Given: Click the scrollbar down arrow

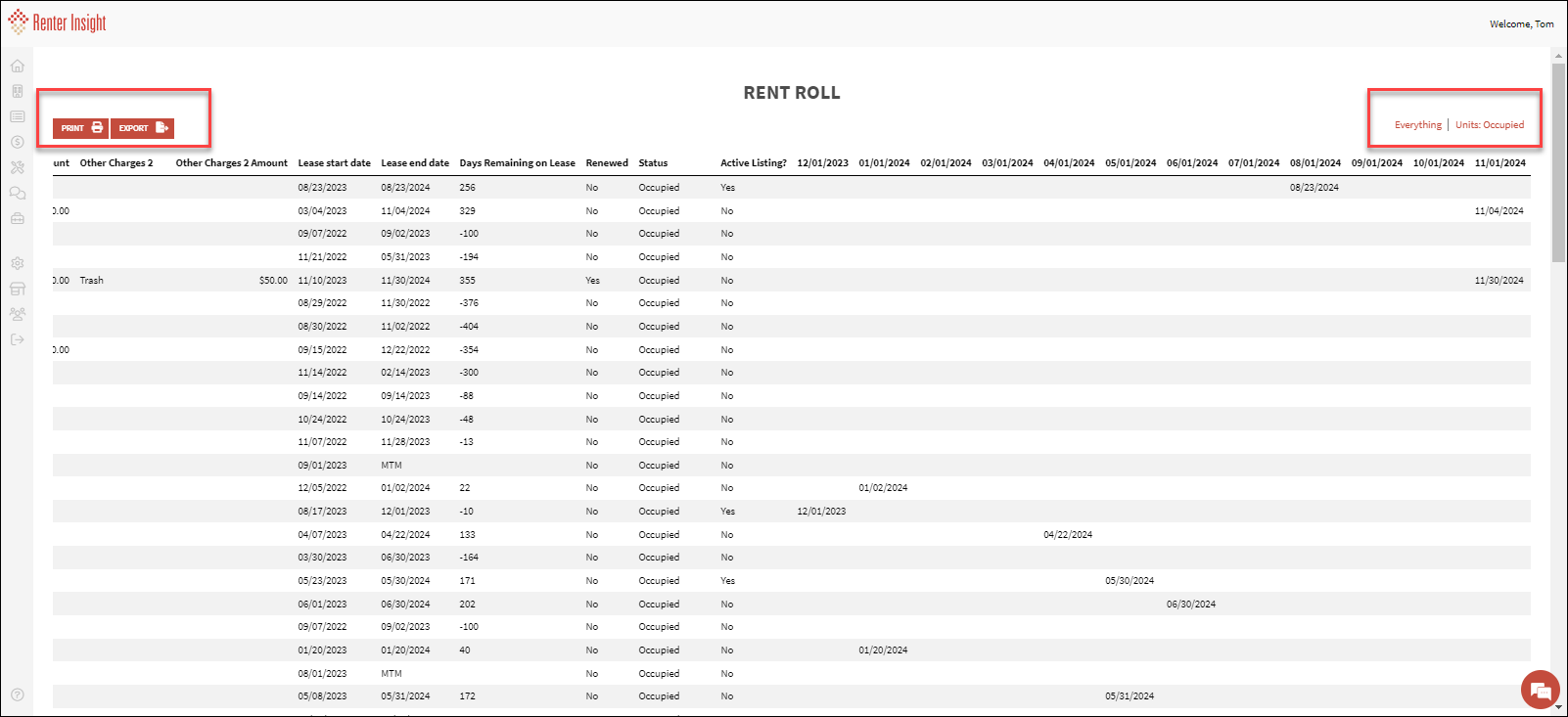Looking at the screenshot, I should 1558,705.
